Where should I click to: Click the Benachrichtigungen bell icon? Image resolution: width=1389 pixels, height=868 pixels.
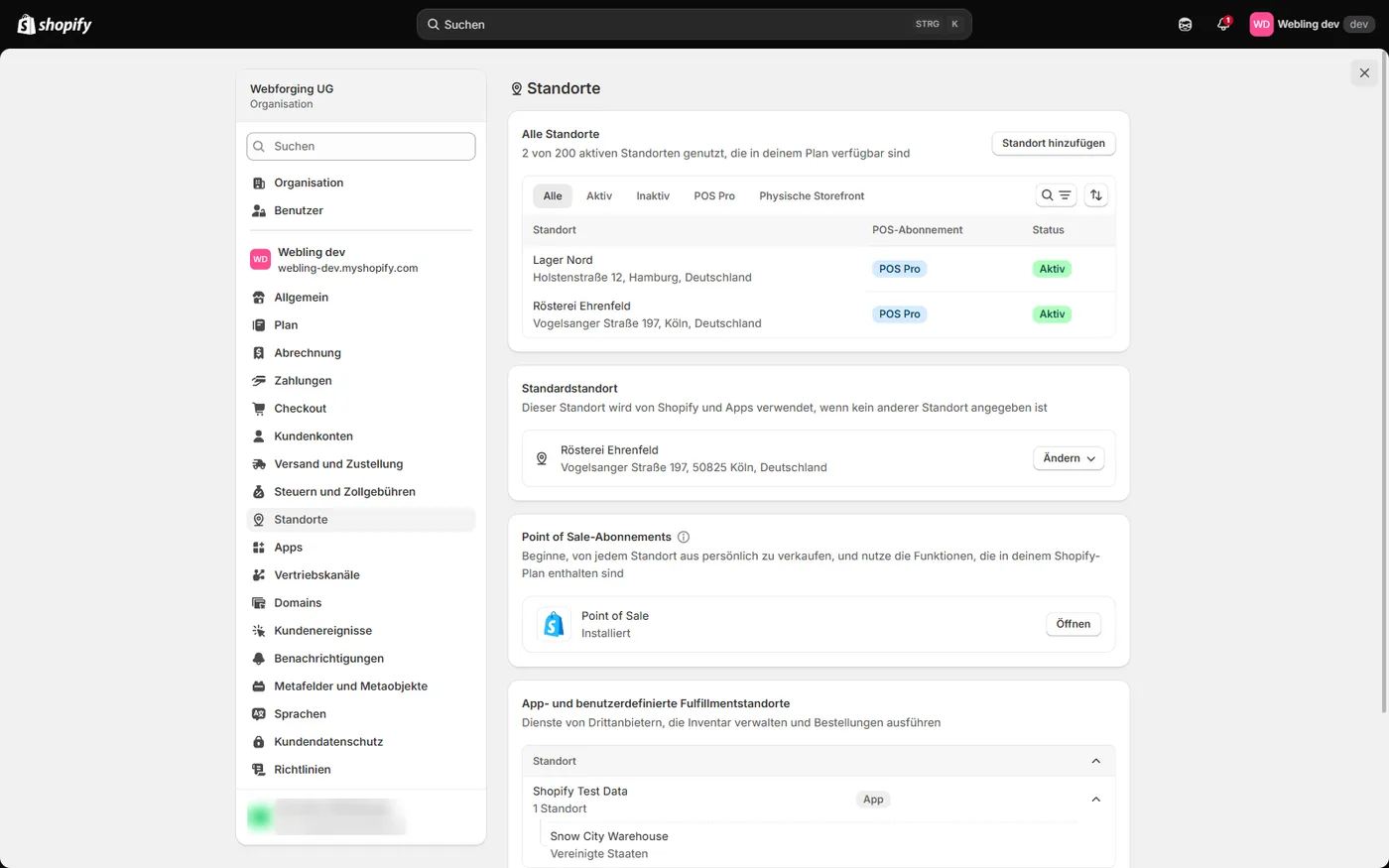coord(259,659)
